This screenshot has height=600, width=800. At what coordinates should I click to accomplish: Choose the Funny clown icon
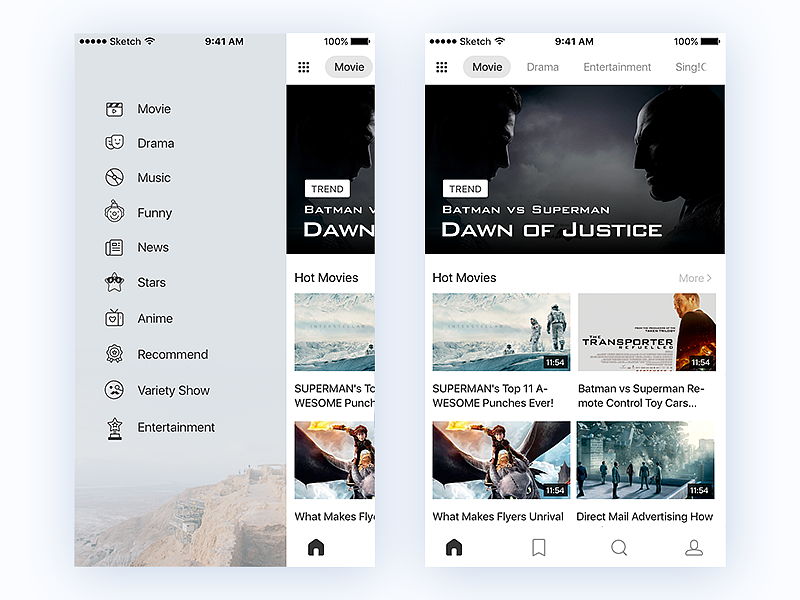(114, 211)
